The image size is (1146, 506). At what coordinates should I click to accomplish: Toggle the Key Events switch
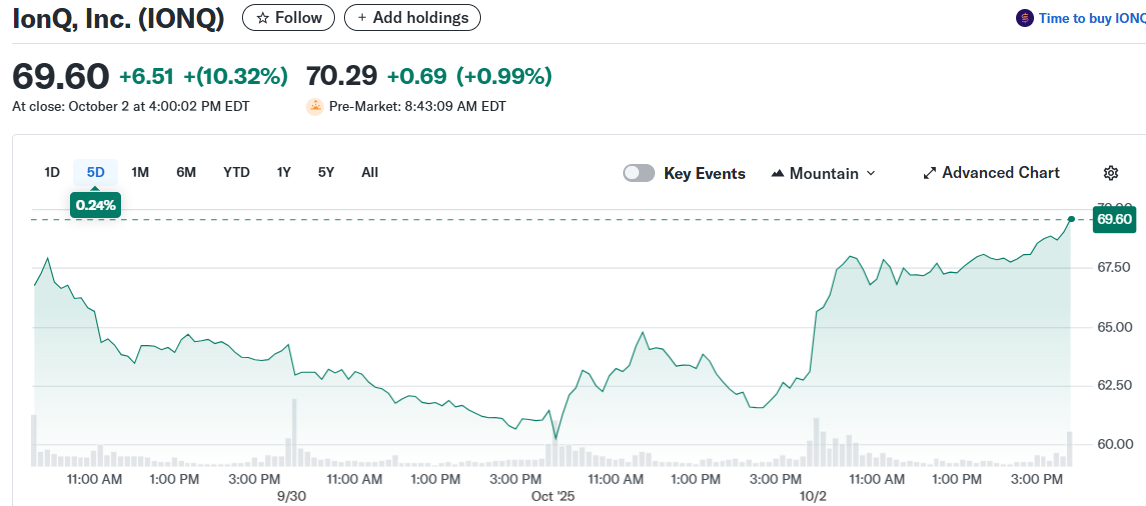pos(639,173)
